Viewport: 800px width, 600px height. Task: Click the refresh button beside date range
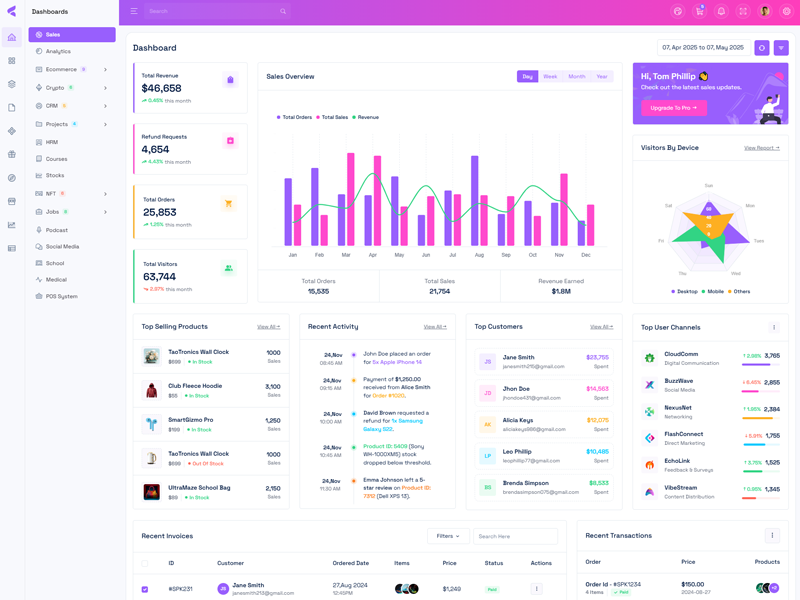(762, 48)
